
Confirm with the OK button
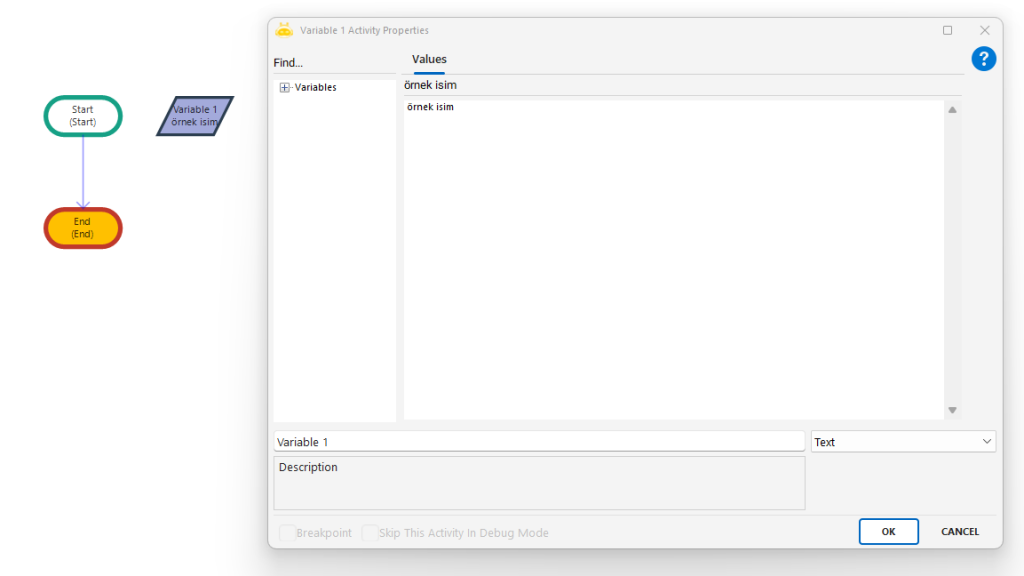[x=888, y=531]
